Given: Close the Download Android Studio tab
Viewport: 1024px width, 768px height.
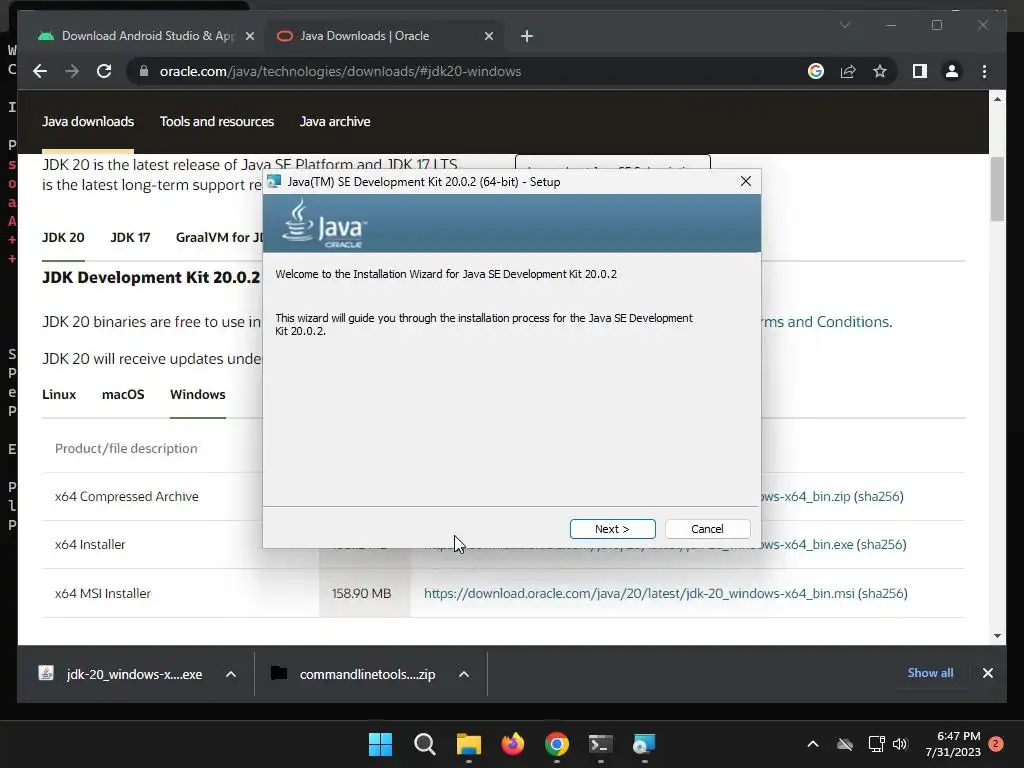Looking at the screenshot, I should pos(249,37).
